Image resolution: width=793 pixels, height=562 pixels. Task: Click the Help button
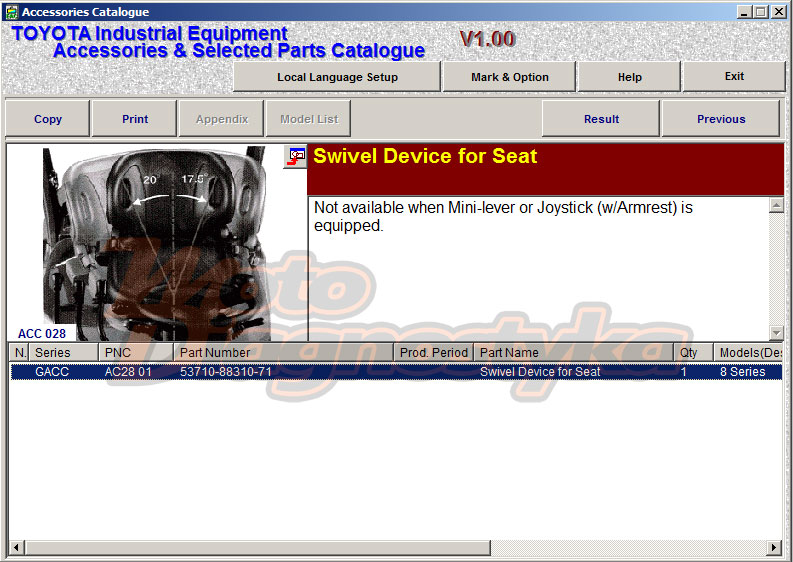click(x=629, y=77)
